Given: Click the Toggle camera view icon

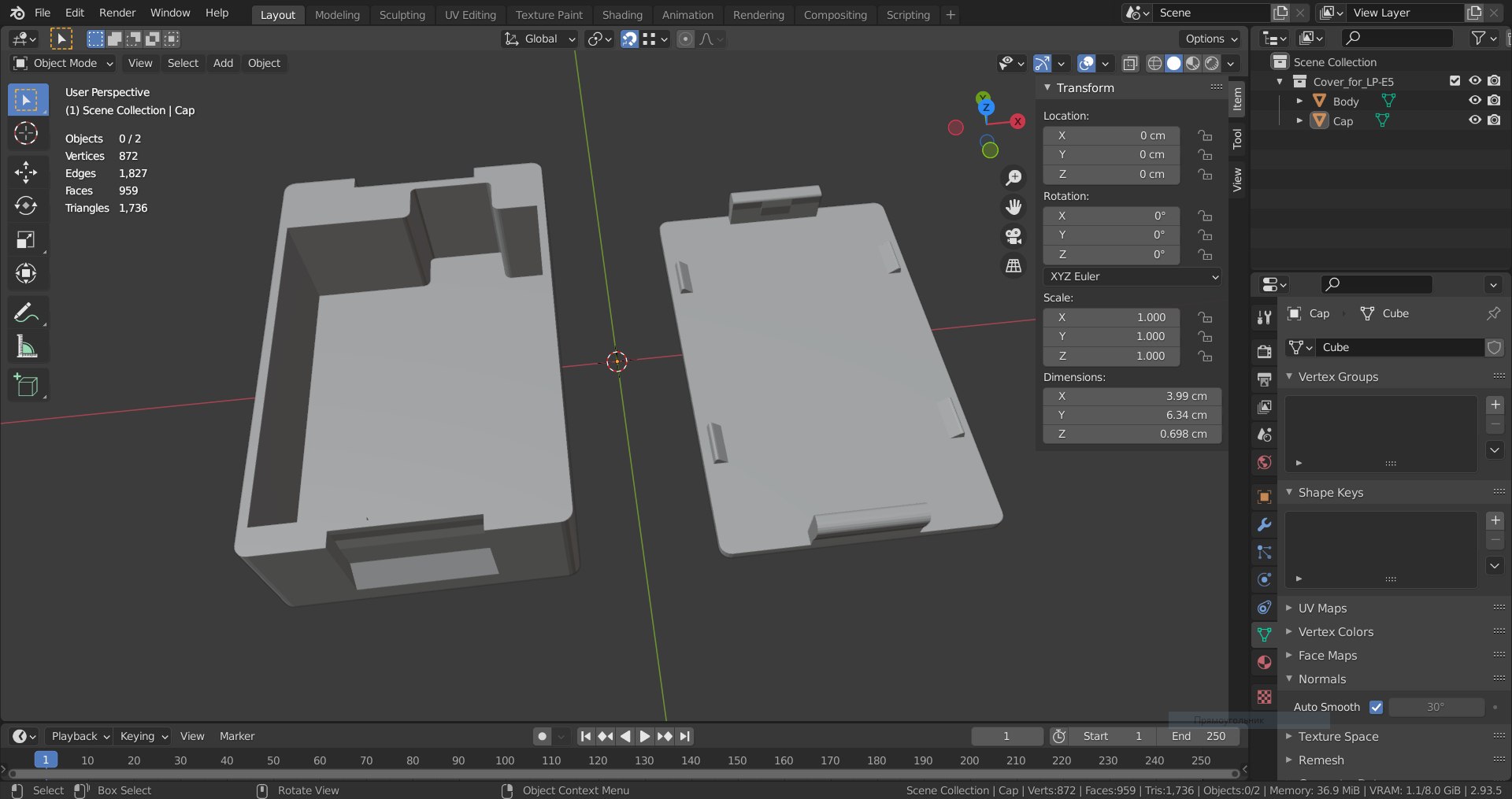Looking at the screenshot, I should point(1014,236).
